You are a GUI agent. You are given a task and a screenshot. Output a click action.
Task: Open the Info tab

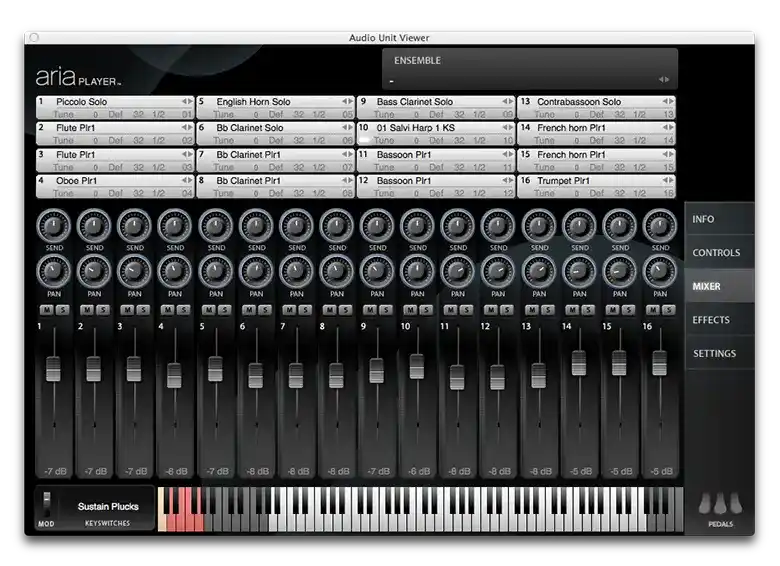tap(719, 219)
